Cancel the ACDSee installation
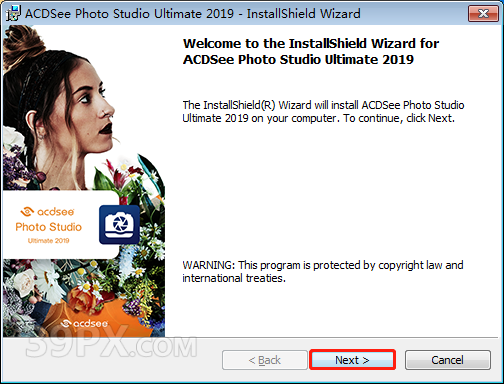Viewport: 504px width, 384px height. pyautogui.click(x=448, y=360)
